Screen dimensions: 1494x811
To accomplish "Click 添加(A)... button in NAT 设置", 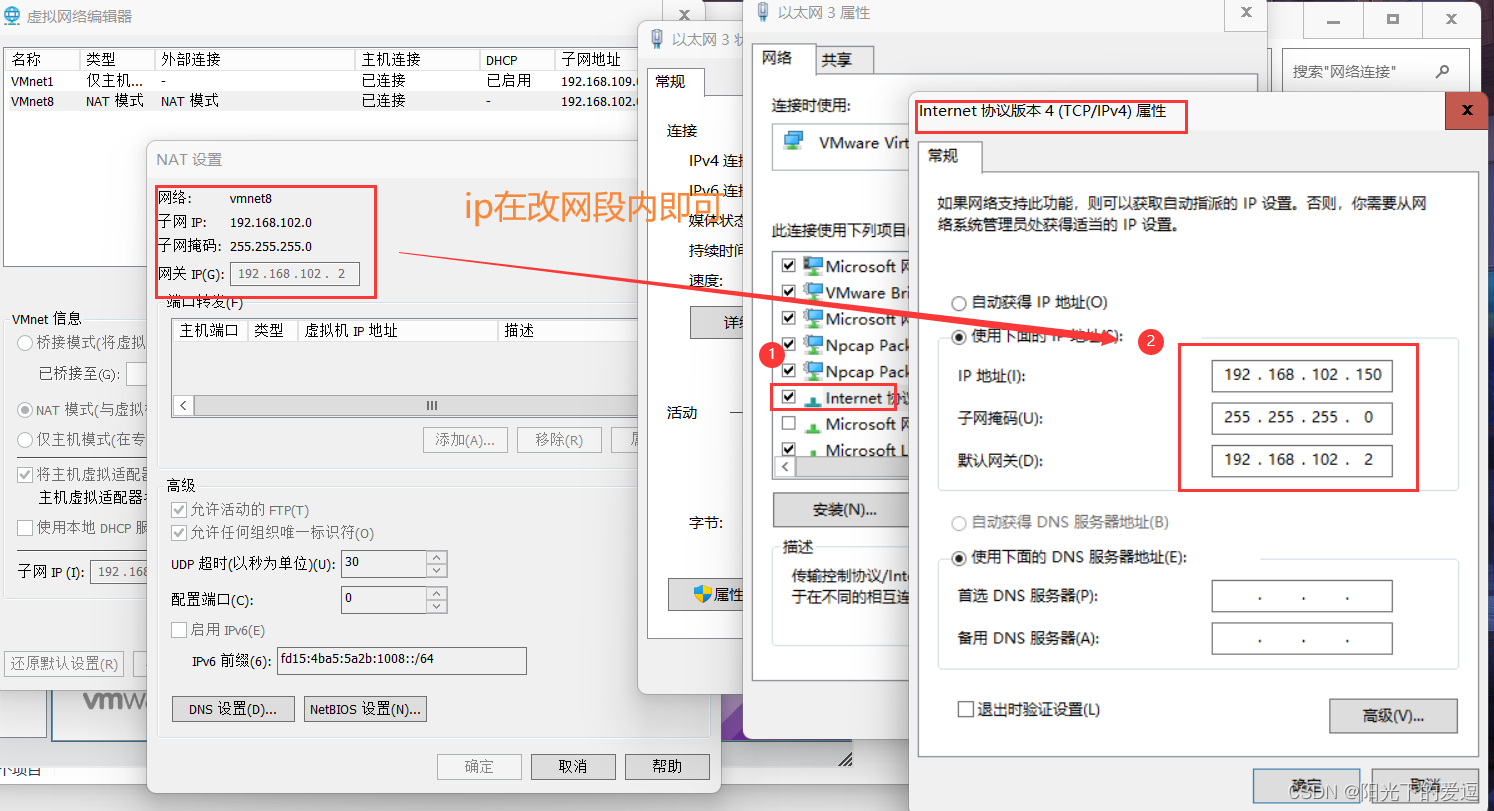I will [466, 440].
